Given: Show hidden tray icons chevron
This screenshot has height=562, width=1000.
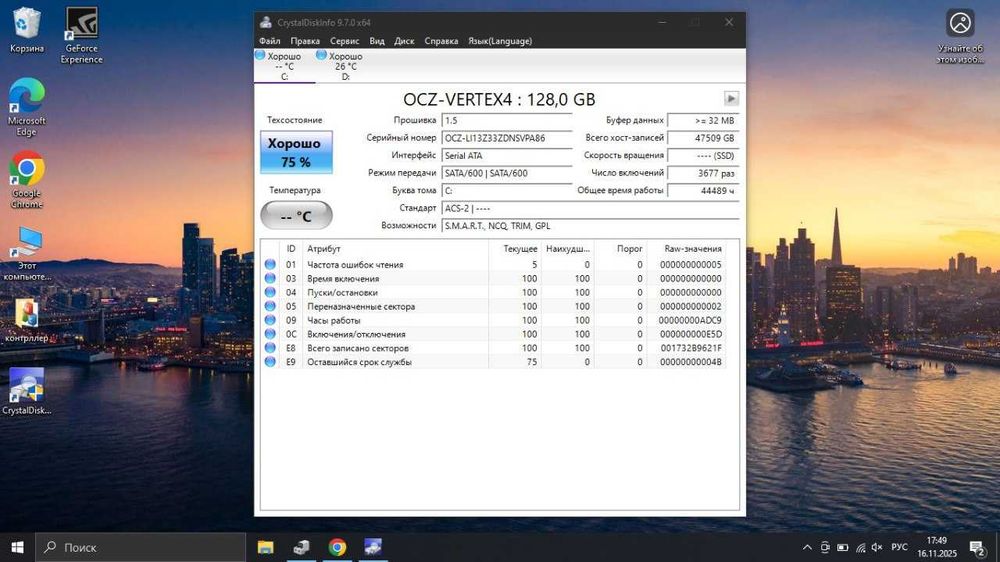Looking at the screenshot, I should point(807,547).
